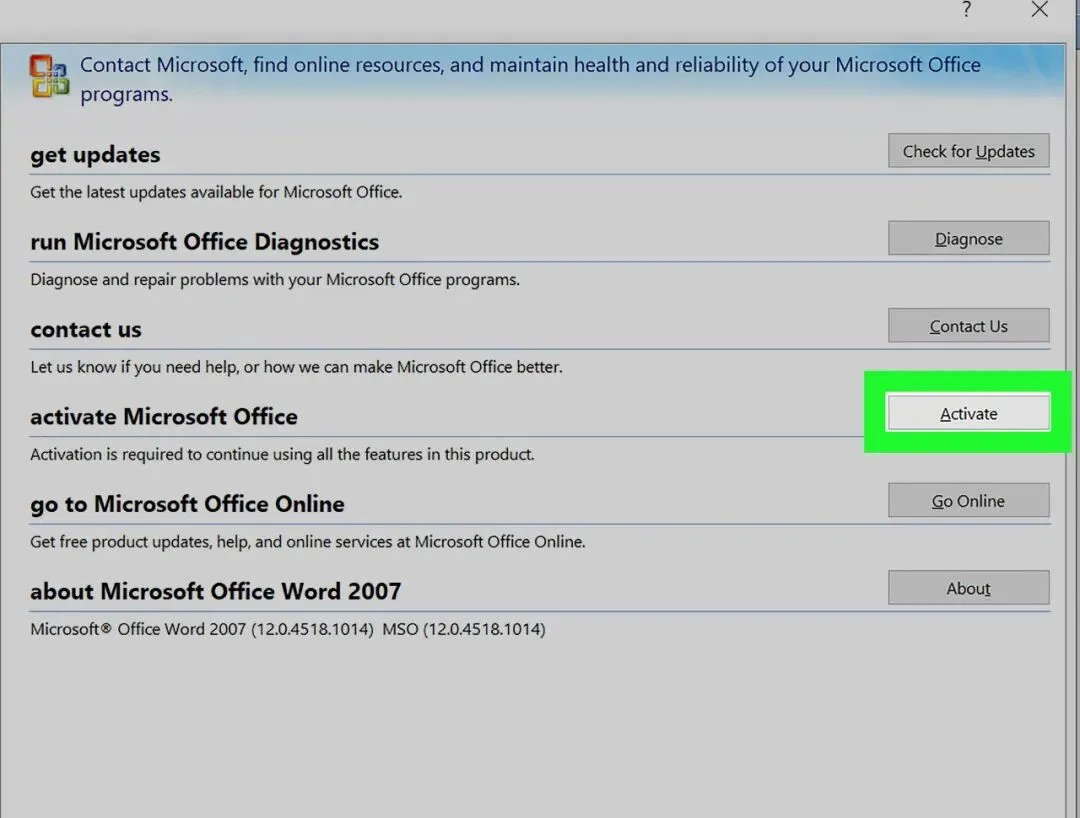Select the 'run Microsoft Office Diagnostics' heading
The image size is (1080, 818).
205,242
